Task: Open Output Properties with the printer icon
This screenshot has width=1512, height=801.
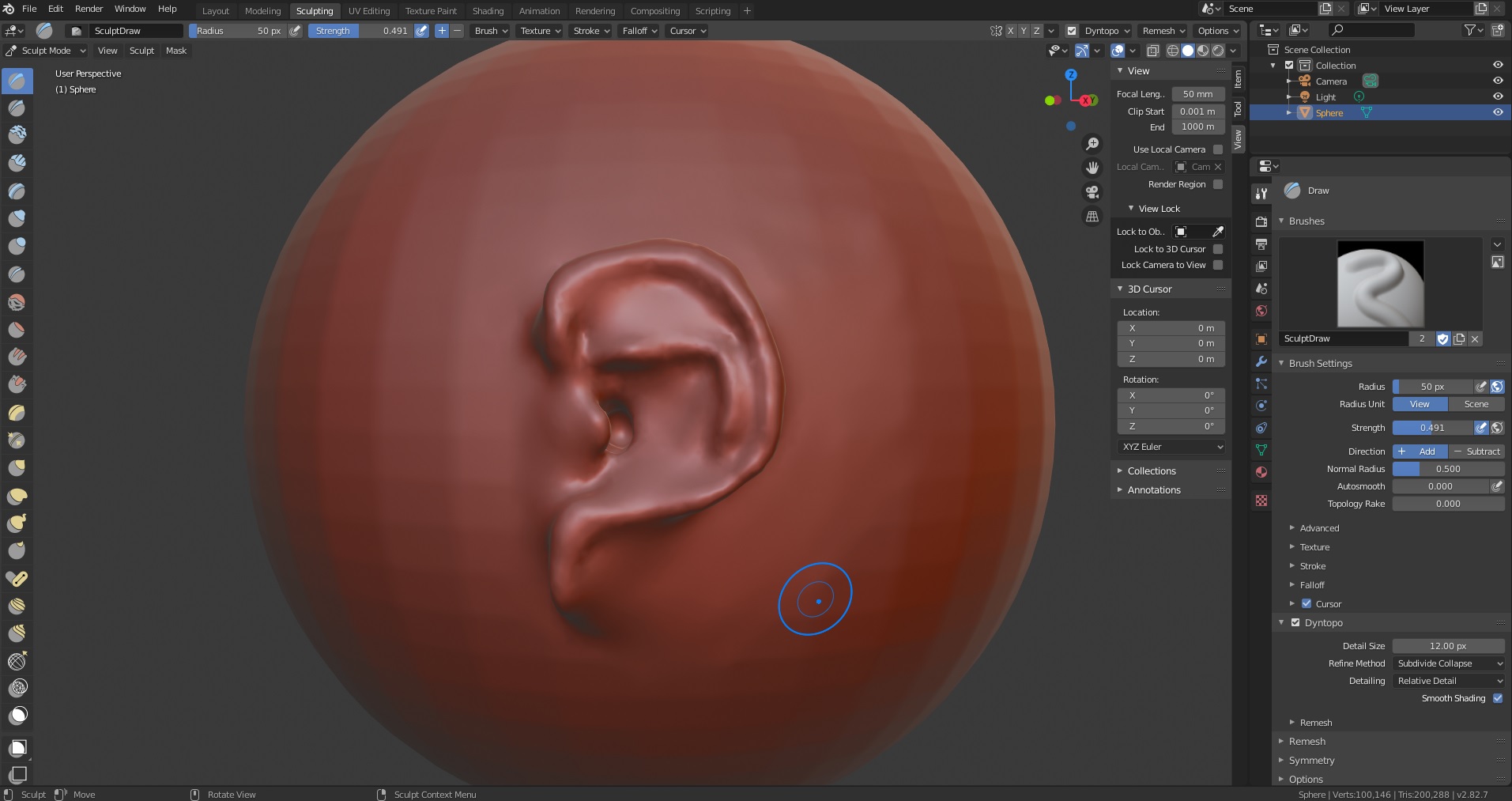Action: coord(1261,244)
